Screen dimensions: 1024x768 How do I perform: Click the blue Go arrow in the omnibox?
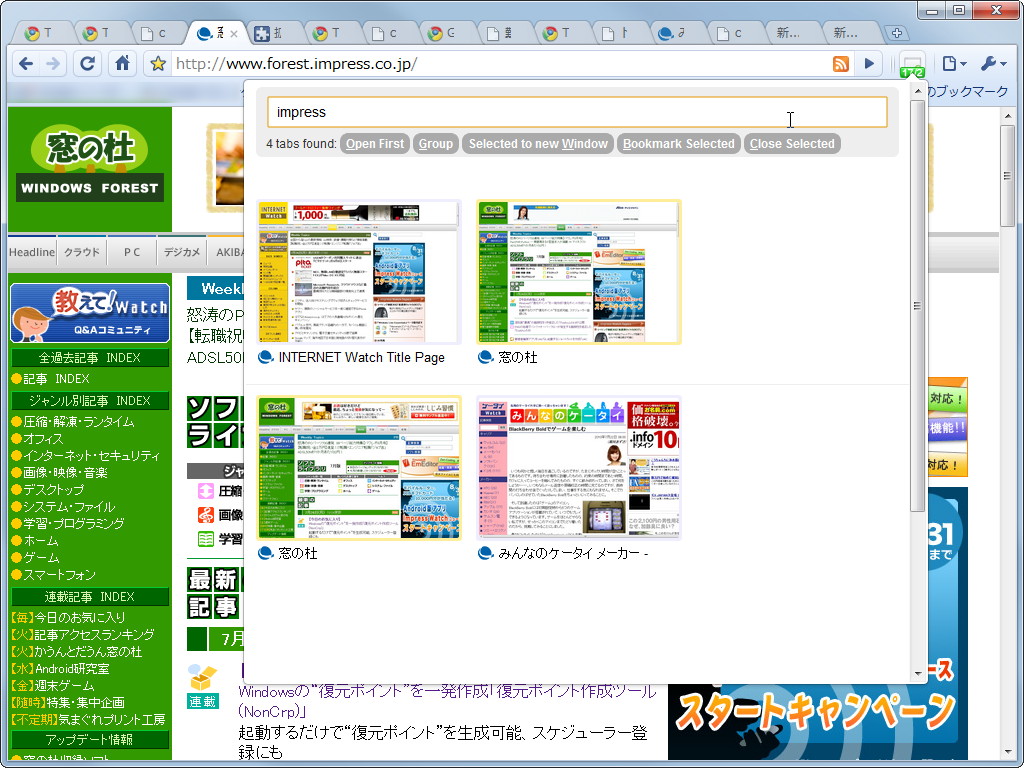point(869,63)
